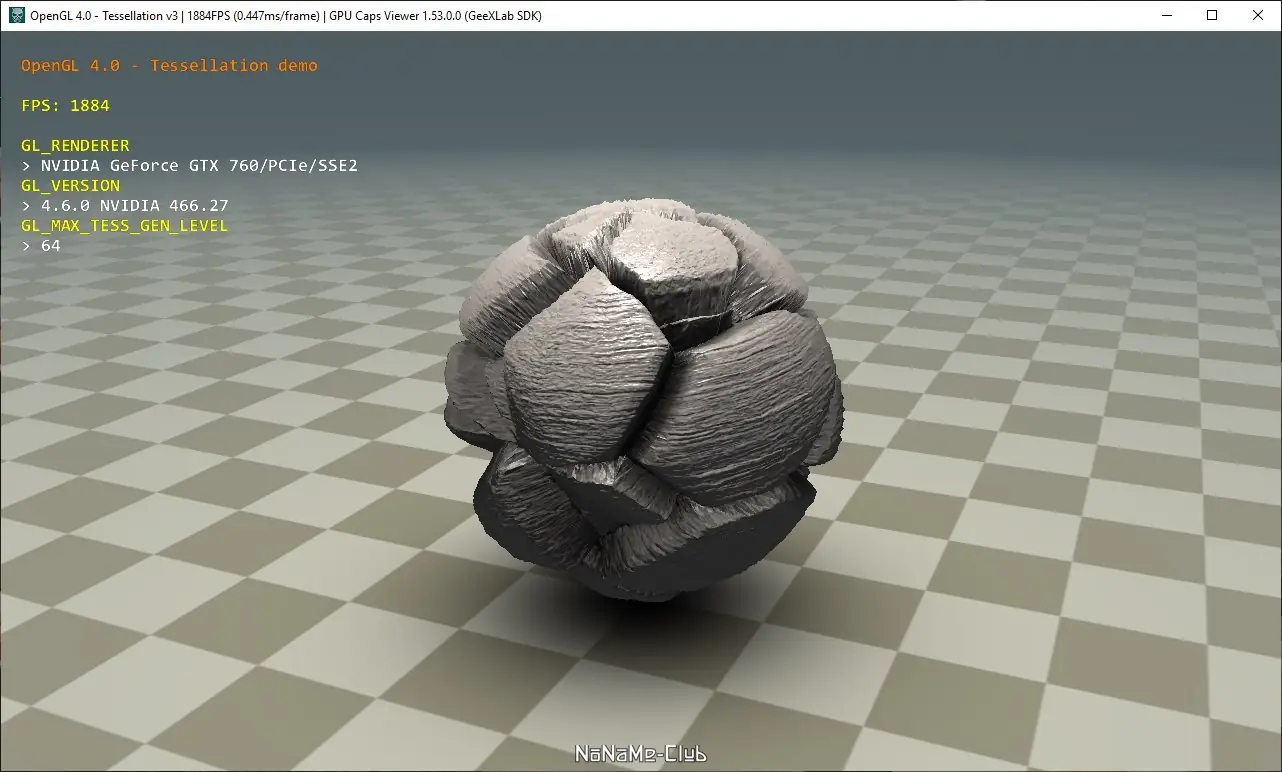Click the 'OpenGL 4.0 - Tessellation demo' heading
Image resolution: width=1282 pixels, height=772 pixels.
pos(169,66)
